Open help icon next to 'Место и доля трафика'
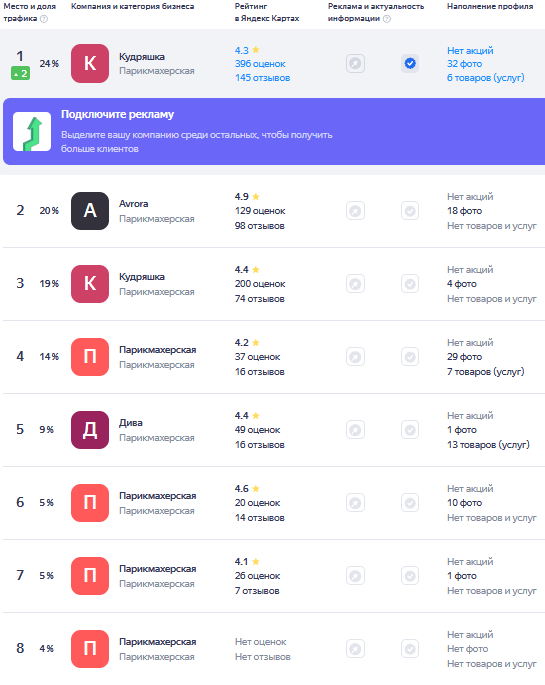This screenshot has height=685, width=545. point(44,19)
